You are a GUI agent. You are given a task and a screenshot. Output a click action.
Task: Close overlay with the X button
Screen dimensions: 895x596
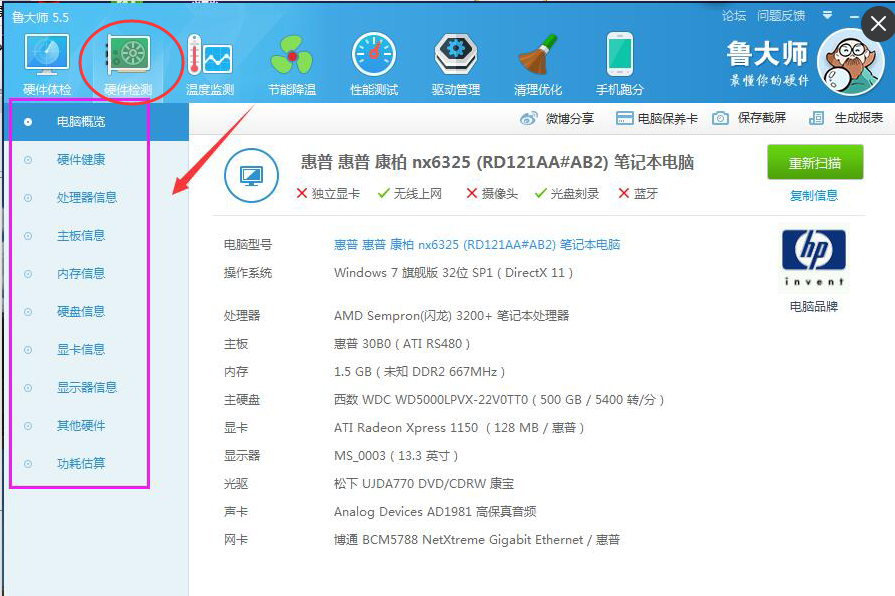pos(878,24)
